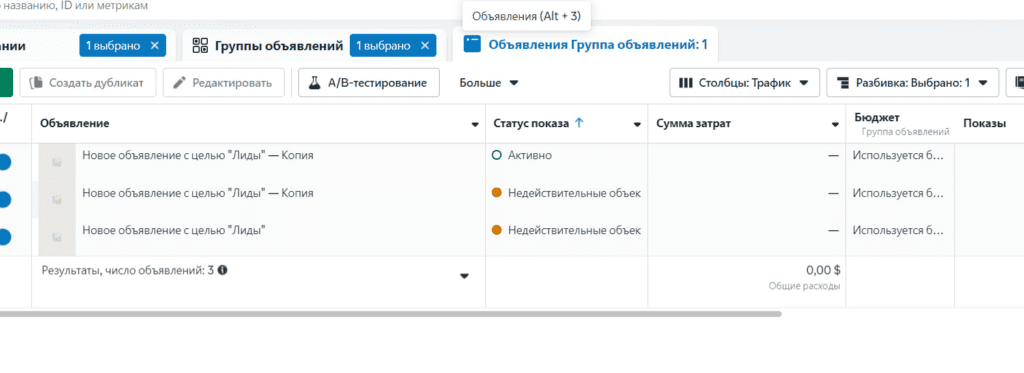Open A/B-тестирование
This screenshot has width=1024, height=373.
pyautogui.click(x=369, y=83)
